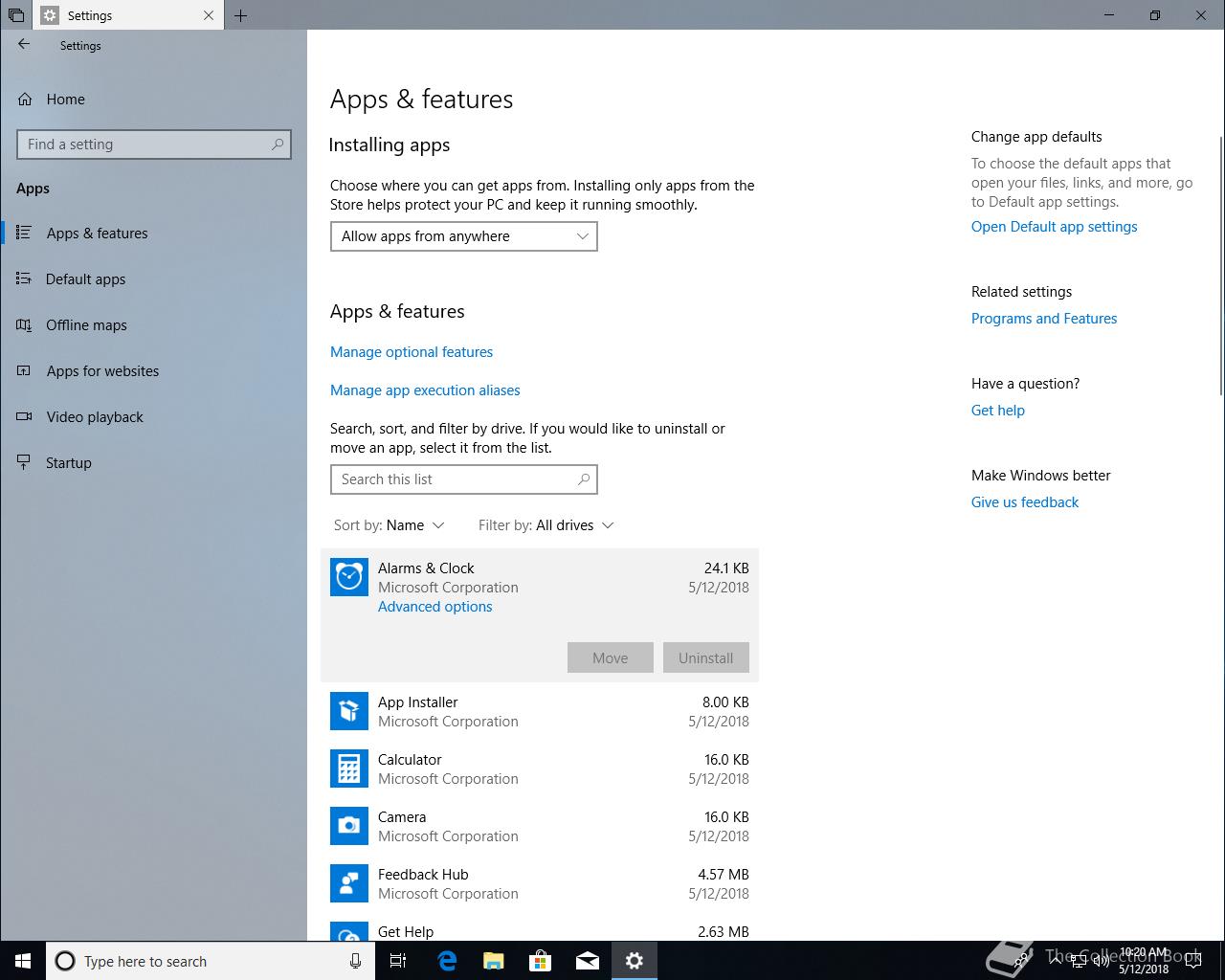Click the Cortana search box
The image size is (1225, 980).
211,961
